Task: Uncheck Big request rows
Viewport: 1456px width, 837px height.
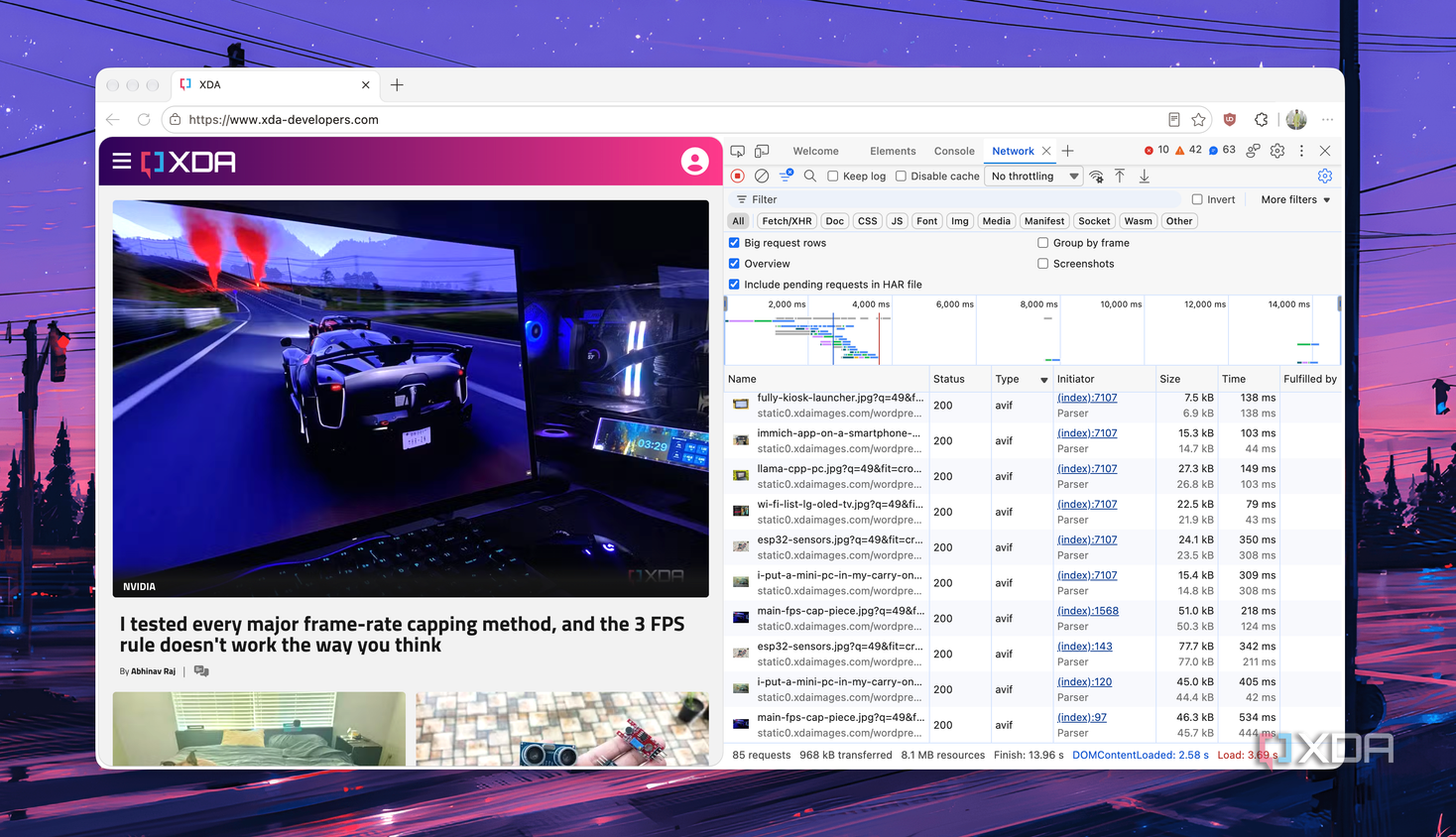Action: tap(734, 243)
